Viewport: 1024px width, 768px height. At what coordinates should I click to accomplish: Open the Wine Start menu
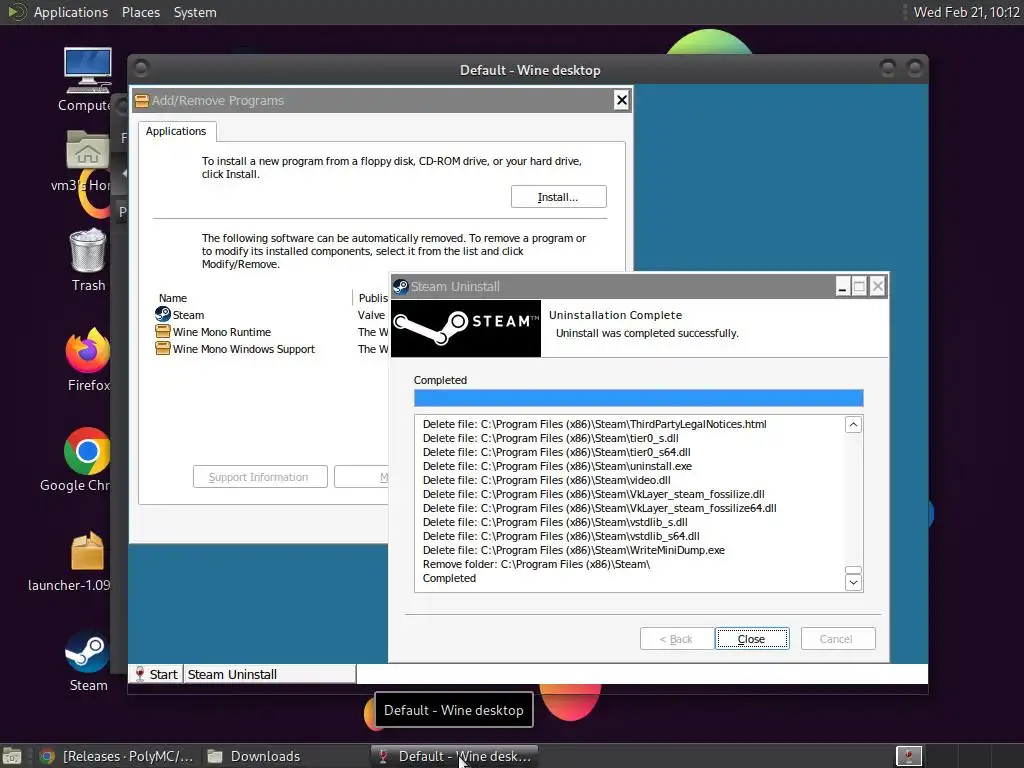tap(156, 674)
